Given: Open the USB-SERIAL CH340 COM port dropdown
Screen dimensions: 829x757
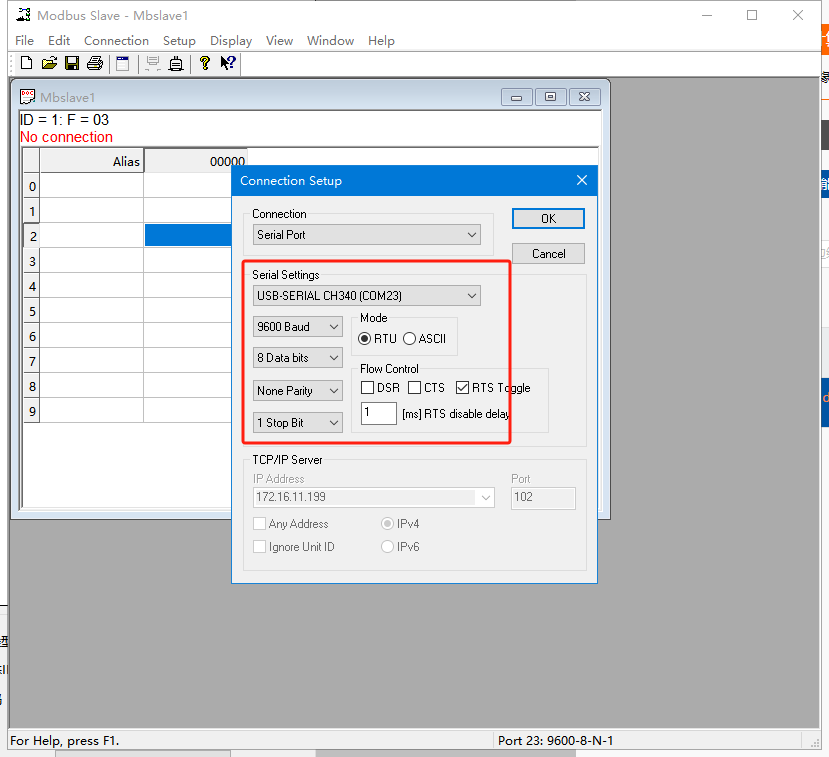Looking at the screenshot, I should click(367, 296).
